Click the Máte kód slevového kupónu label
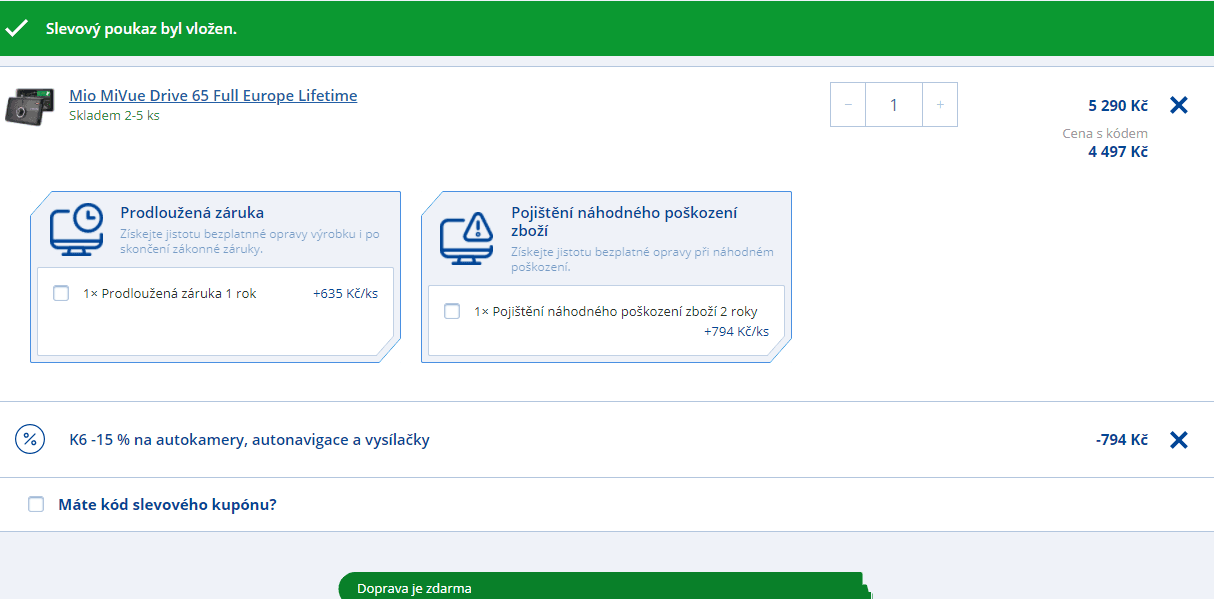Screen dimensions: 1214x599 [167, 504]
